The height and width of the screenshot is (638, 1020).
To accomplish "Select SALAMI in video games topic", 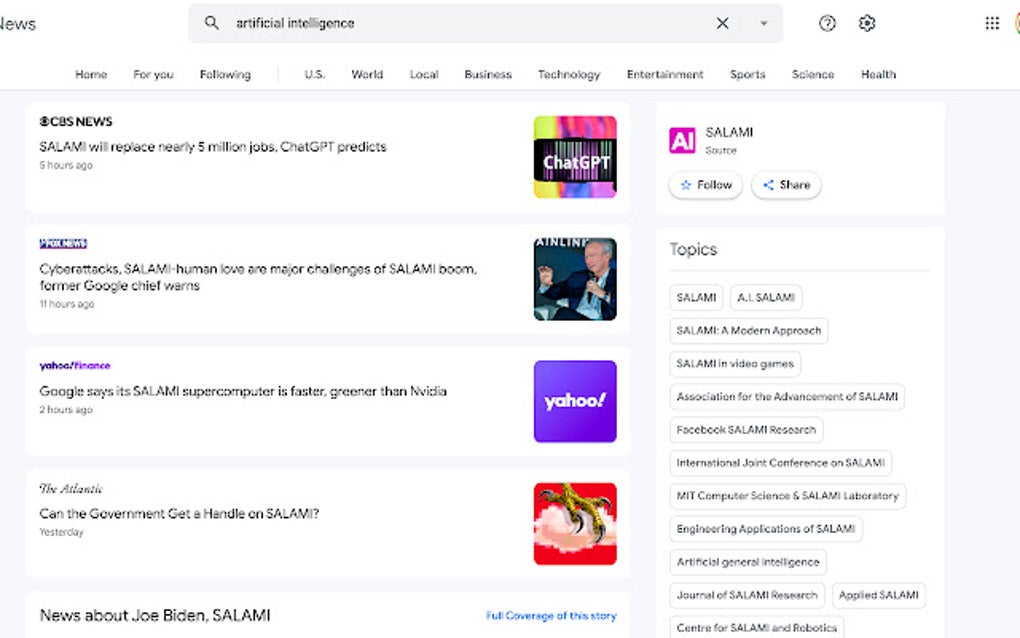I will [x=735, y=364].
